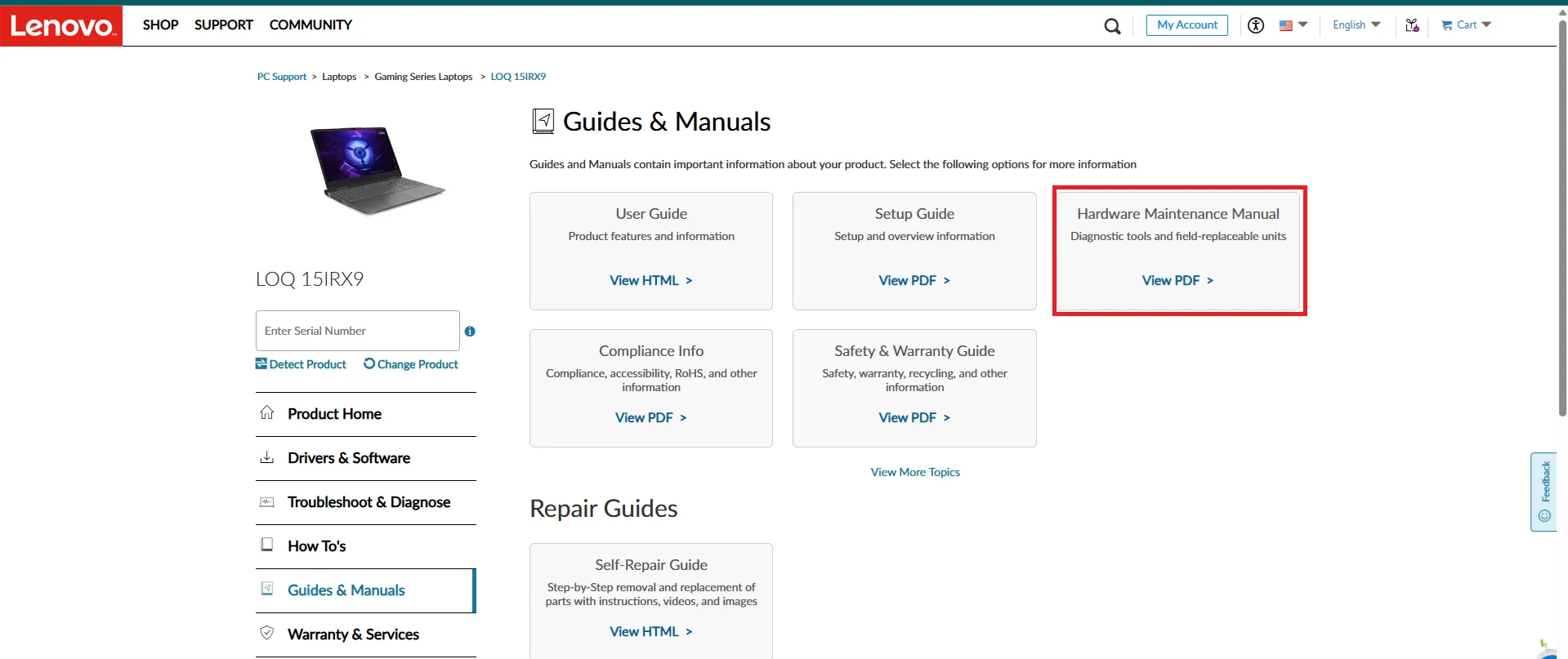Click the shopping cart icon
The image size is (1568, 659).
tap(1447, 25)
